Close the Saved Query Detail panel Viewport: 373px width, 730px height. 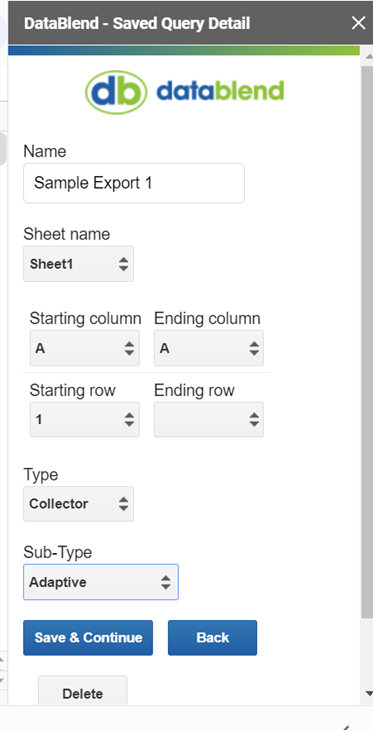tap(358, 23)
